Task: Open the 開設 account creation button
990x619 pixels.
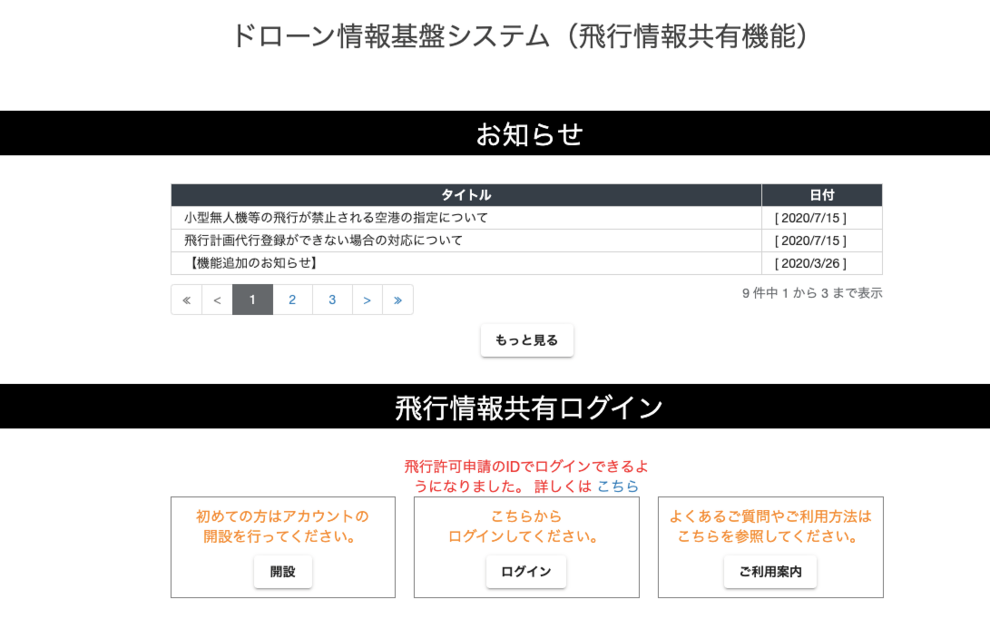Action: pyautogui.click(x=283, y=572)
